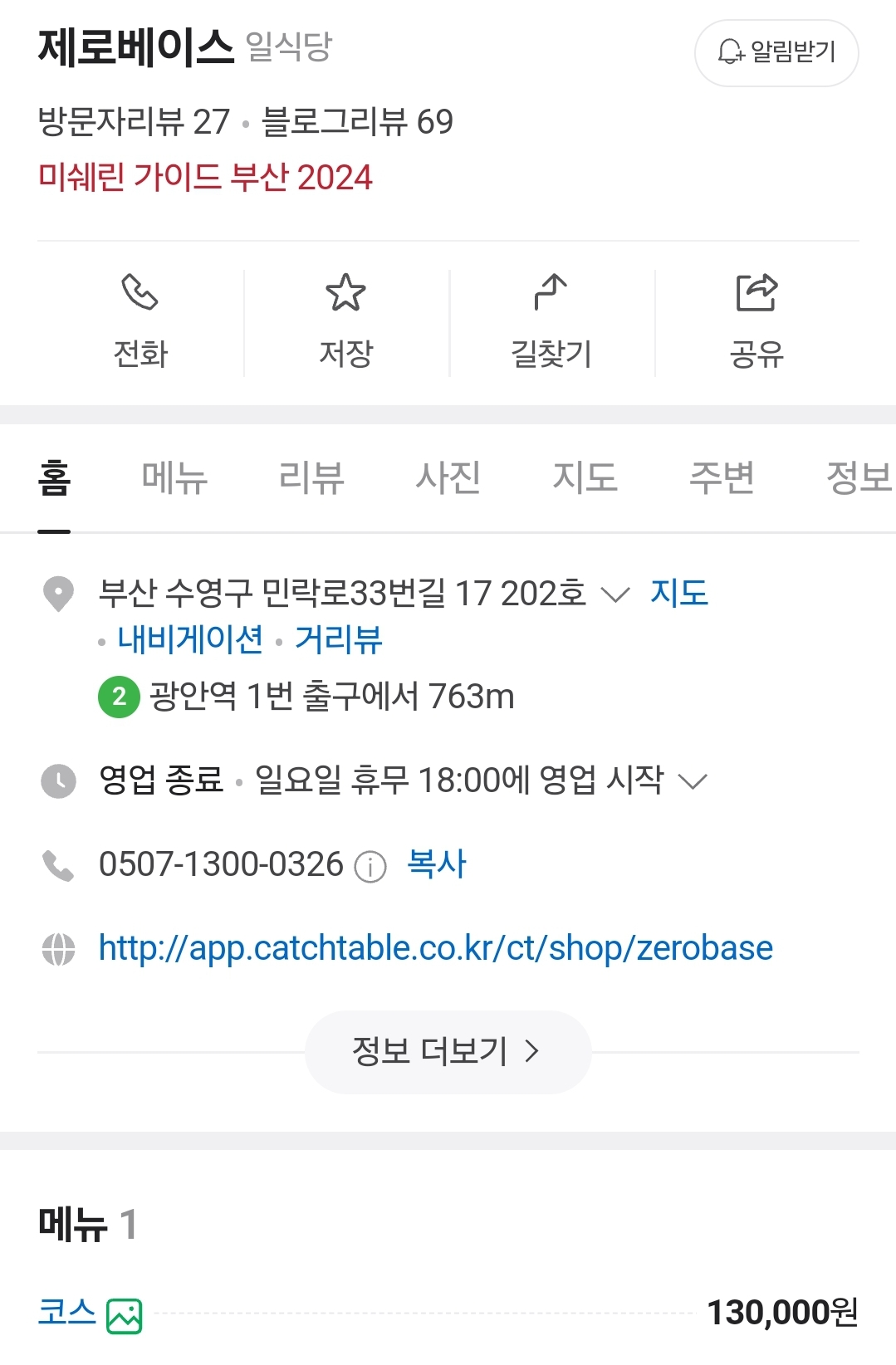
Task: Share the restaurant using the 공유 icon
Action: [756, 292]
